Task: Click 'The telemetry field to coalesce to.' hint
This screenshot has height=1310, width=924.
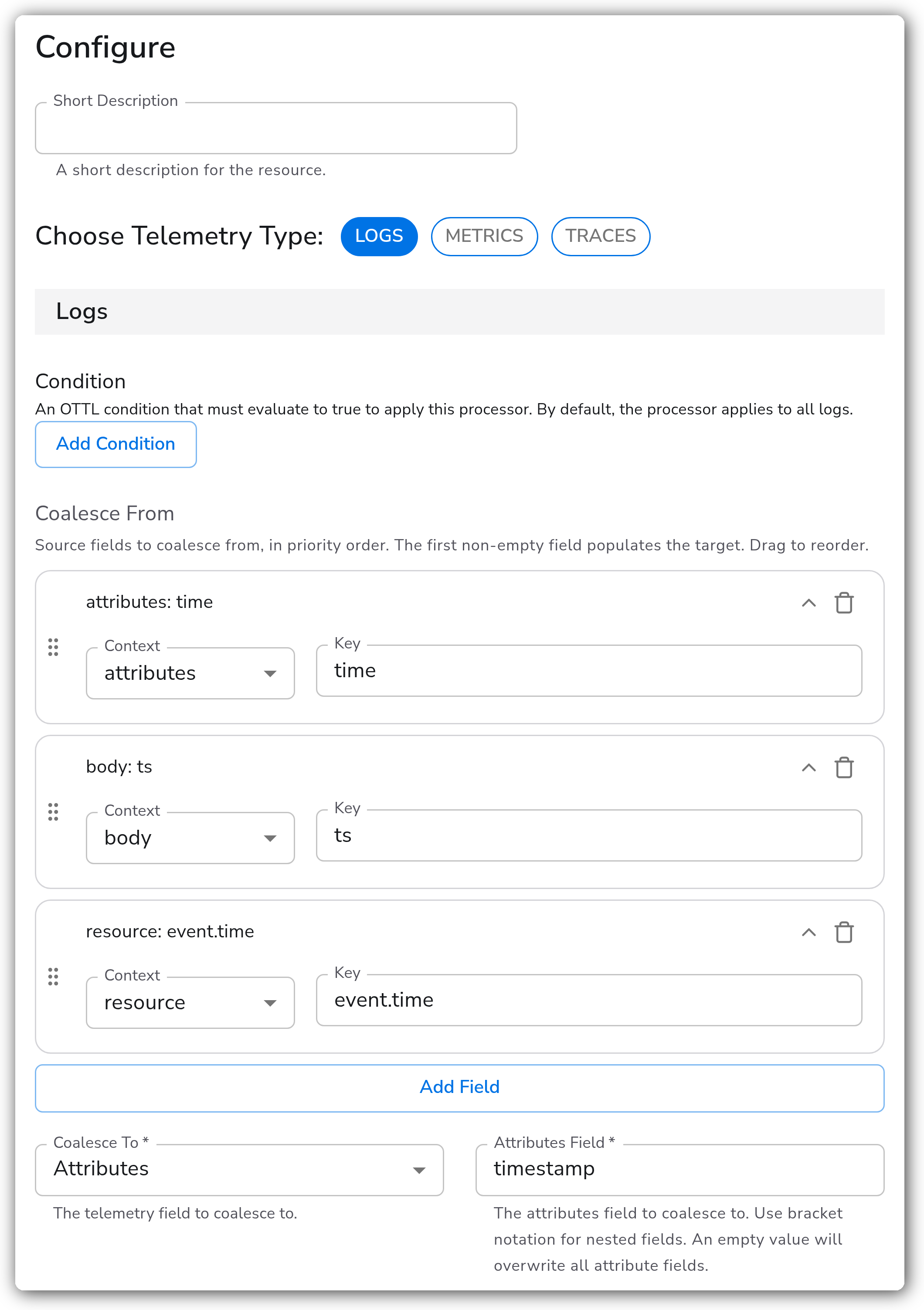Action: [175, 1213]
